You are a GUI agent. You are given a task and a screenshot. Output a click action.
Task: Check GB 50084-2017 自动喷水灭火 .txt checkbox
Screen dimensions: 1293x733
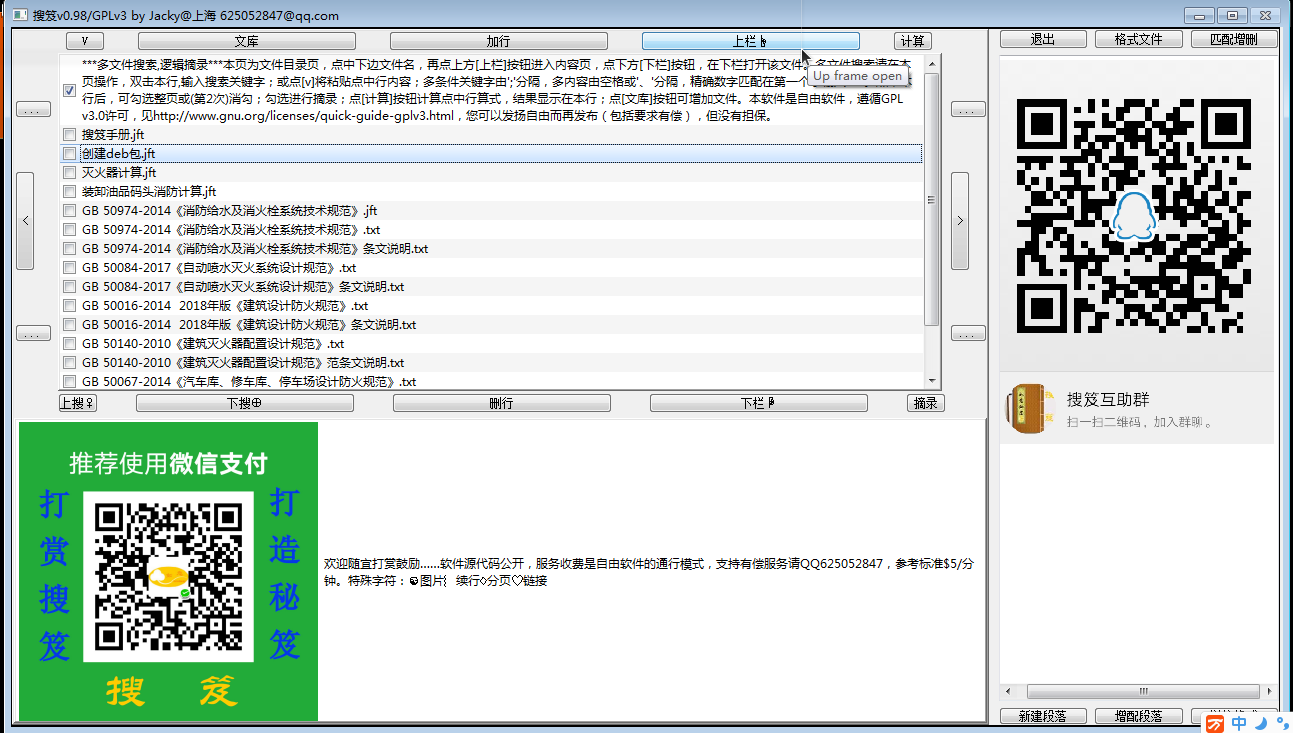point(69,268)
